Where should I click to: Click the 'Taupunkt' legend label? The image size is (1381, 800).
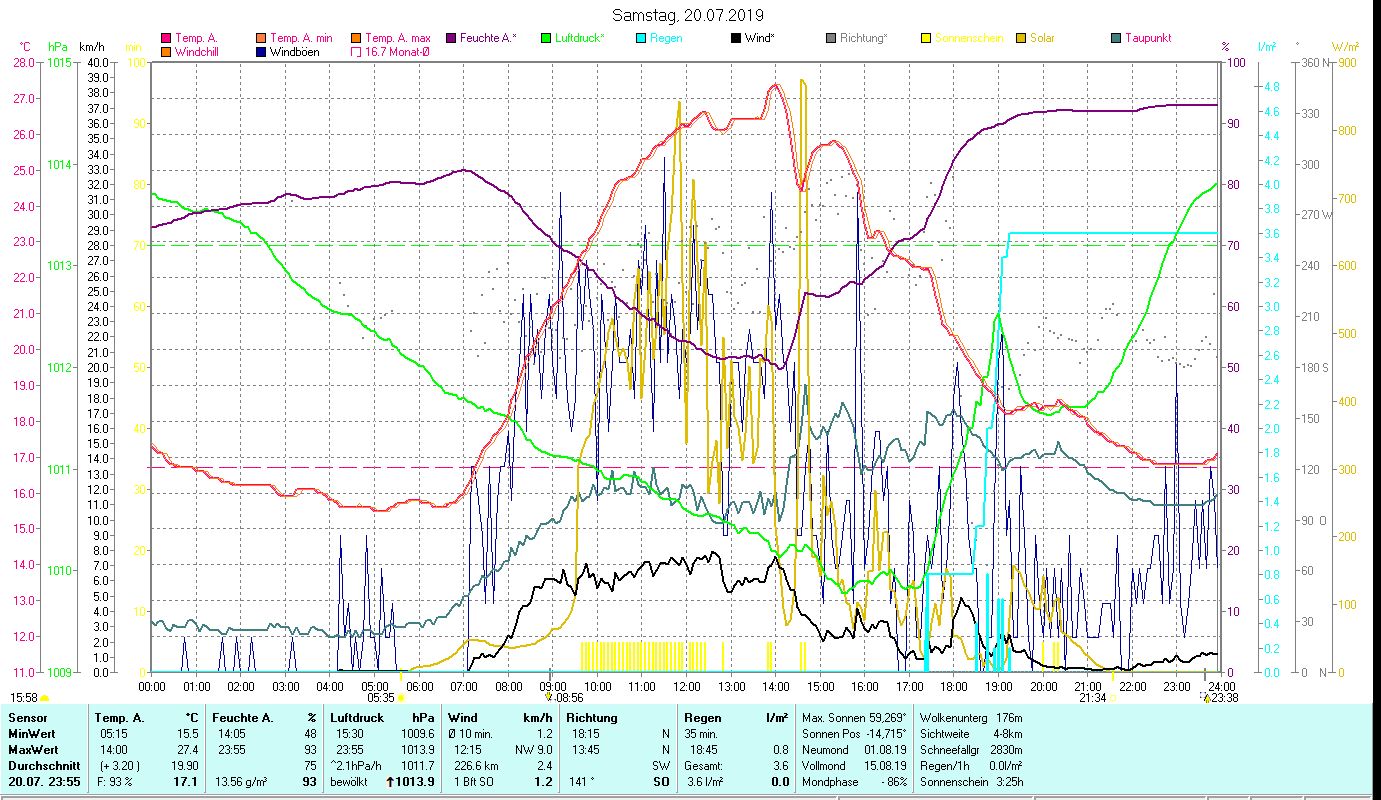[1148, 38]
